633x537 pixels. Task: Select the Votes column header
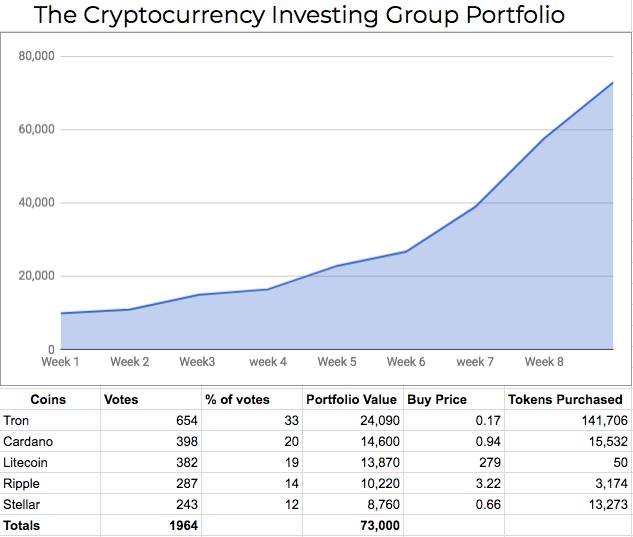(x=121, y=399)
